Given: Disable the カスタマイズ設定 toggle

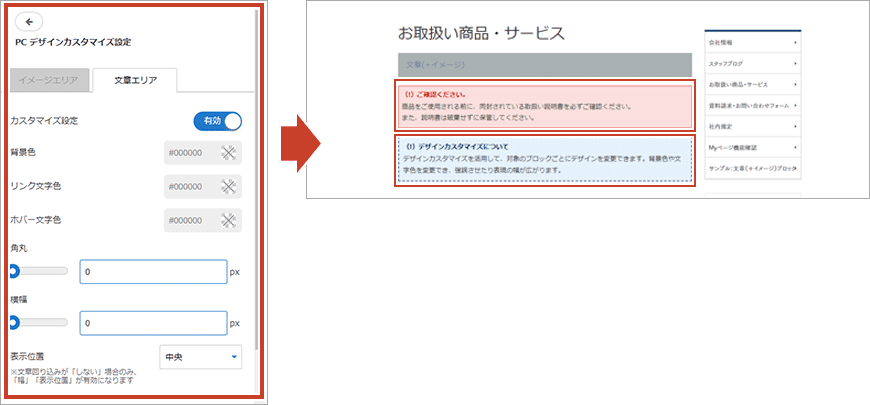Looking at the screenshot, I should pos(218,121).
